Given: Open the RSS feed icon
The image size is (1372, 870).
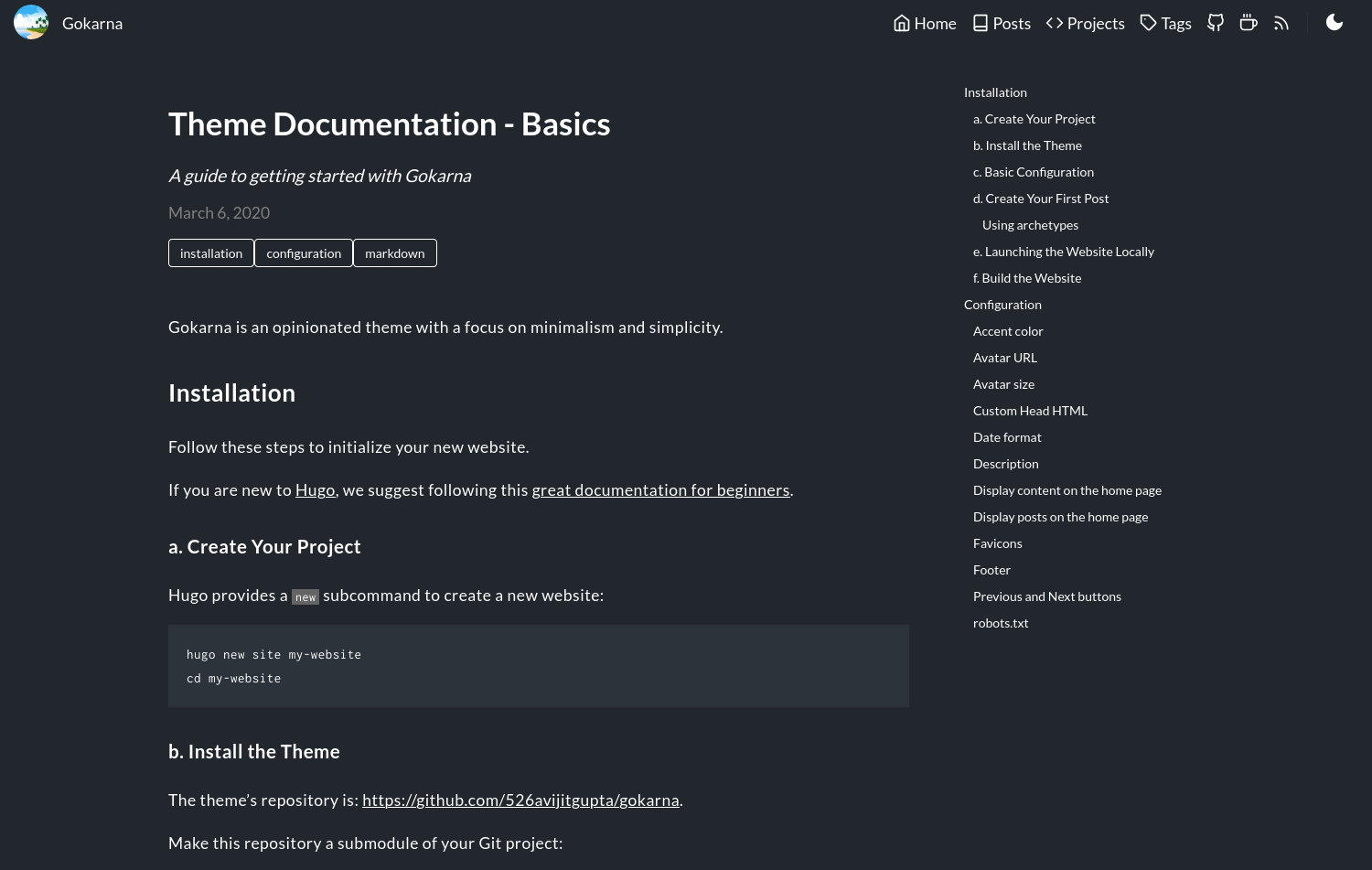Looking at the screenshot, I should (x=1281, y=23).
